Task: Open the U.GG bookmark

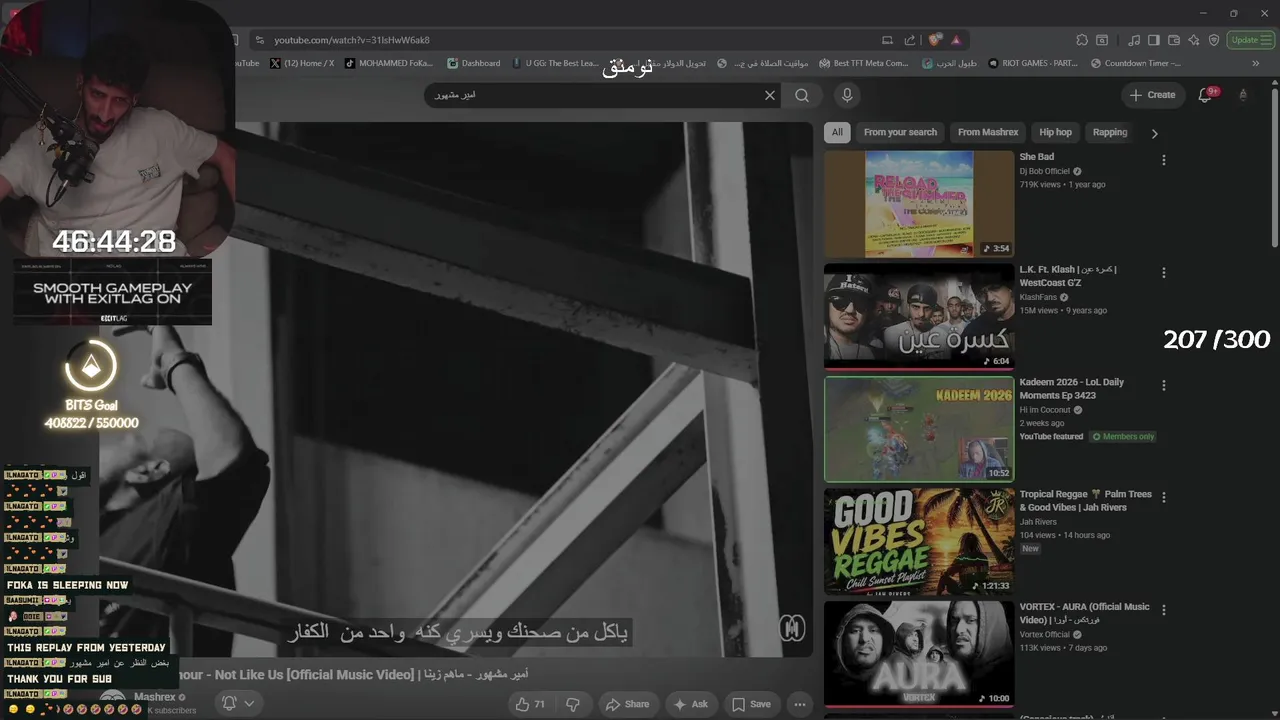Action: pyautogui.click(x=556, y=63)
